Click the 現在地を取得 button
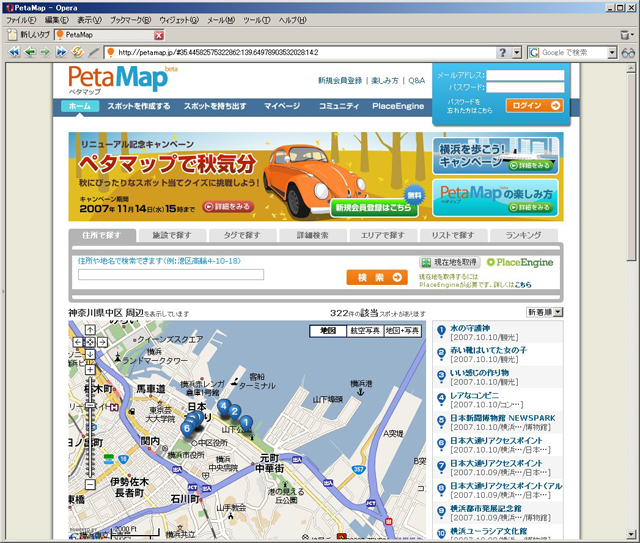Viewport: 640px width, 543px height. coord(450,262)
